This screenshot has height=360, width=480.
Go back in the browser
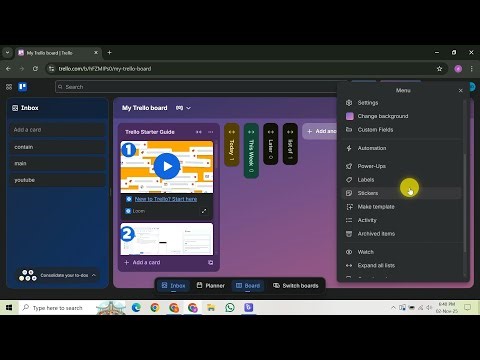coord(8,69)
